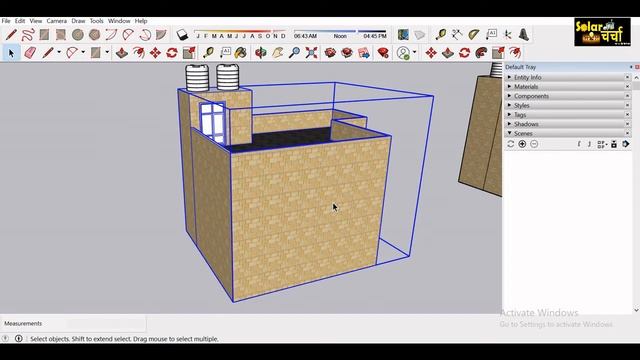Click the tray scrollbar up arrow
The image size is (640, 360).
[636, 77]
